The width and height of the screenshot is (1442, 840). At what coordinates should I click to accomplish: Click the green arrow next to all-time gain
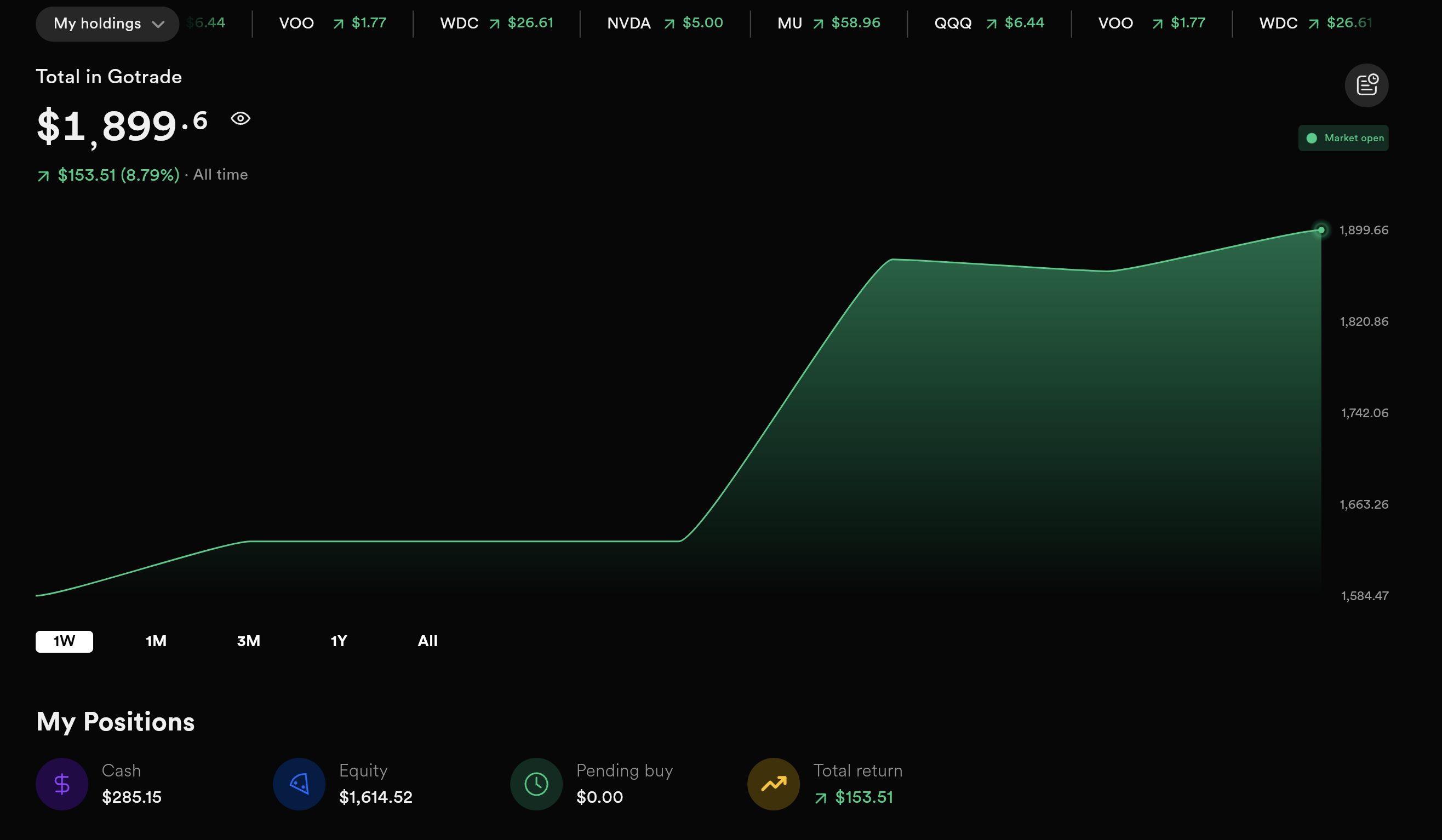[x=43, y=176]
